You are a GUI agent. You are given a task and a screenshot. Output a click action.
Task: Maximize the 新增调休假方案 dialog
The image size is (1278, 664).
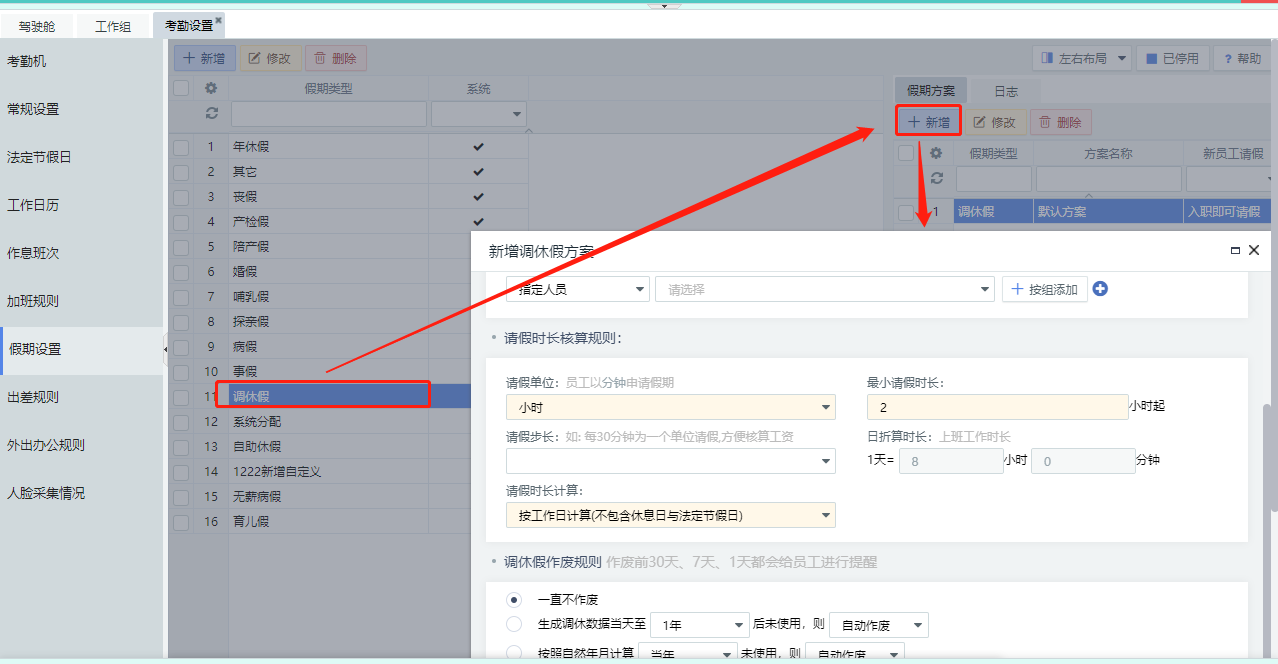[1235, 251]
